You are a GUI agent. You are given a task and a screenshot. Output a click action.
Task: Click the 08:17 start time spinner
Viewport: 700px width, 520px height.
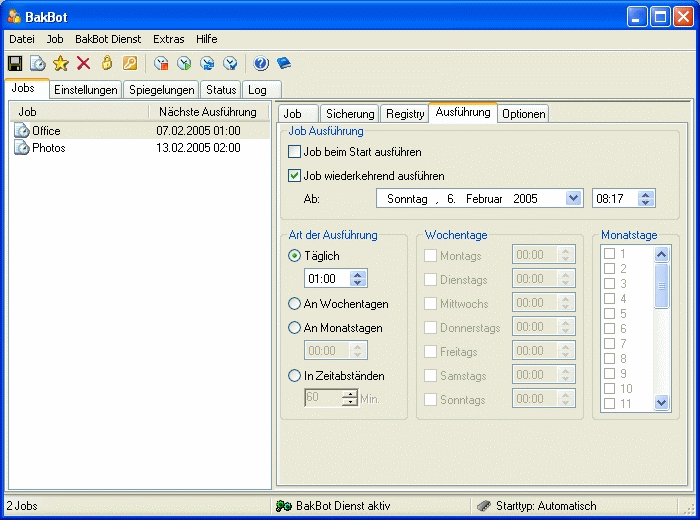pos(646,198)
